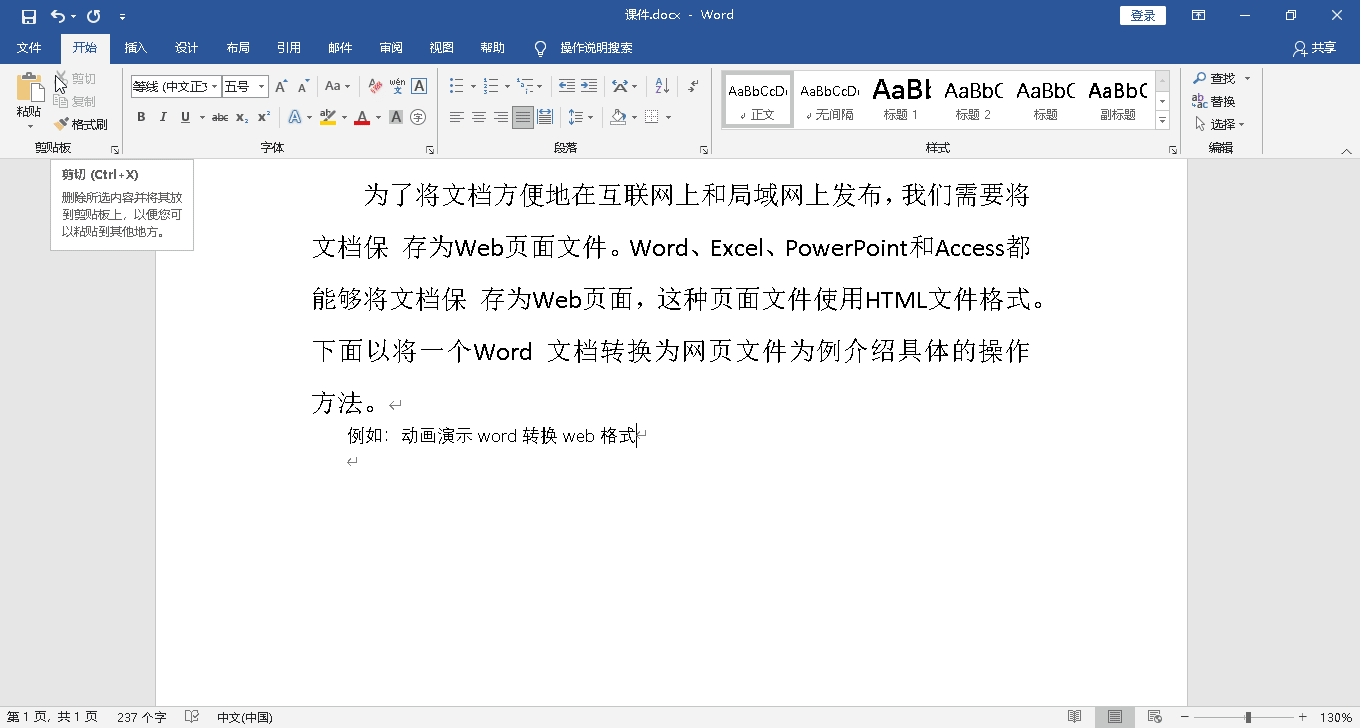Open the font size dropdown (五号)
The image size is (1360, 728).
[x=262, y=87]
